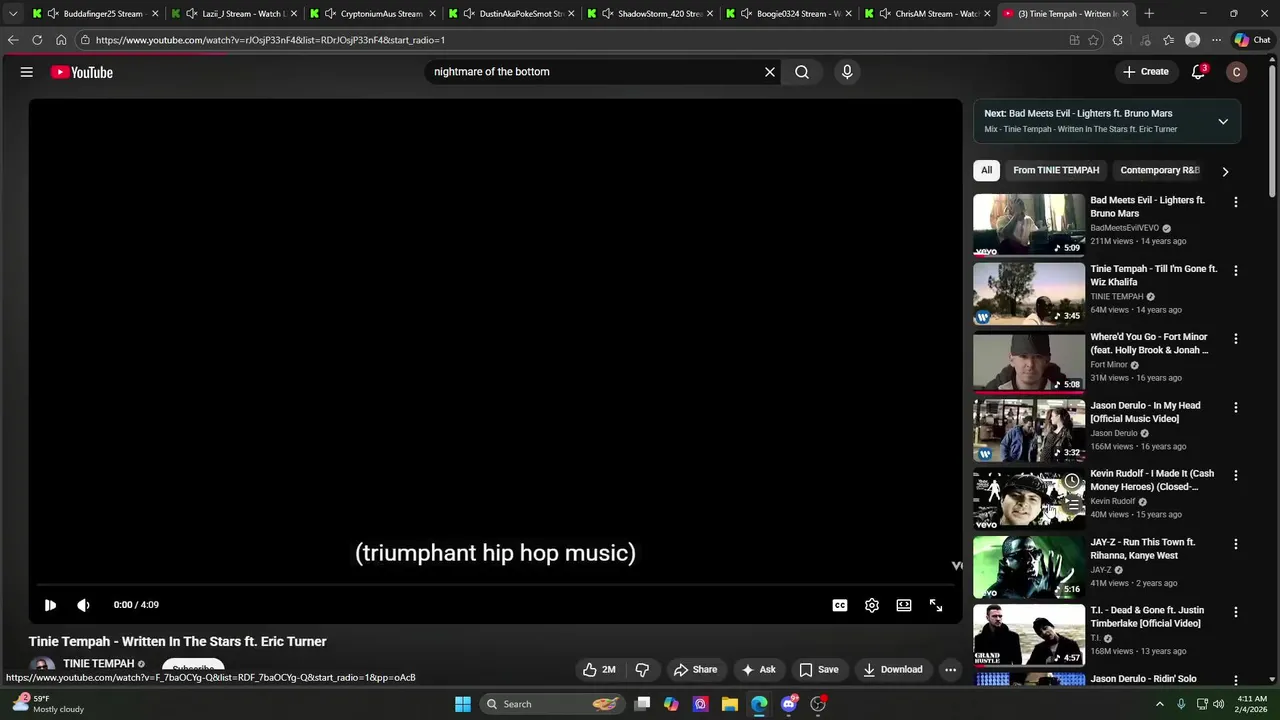Open TINIE TEMPAH channel name

tap(98, 664)
